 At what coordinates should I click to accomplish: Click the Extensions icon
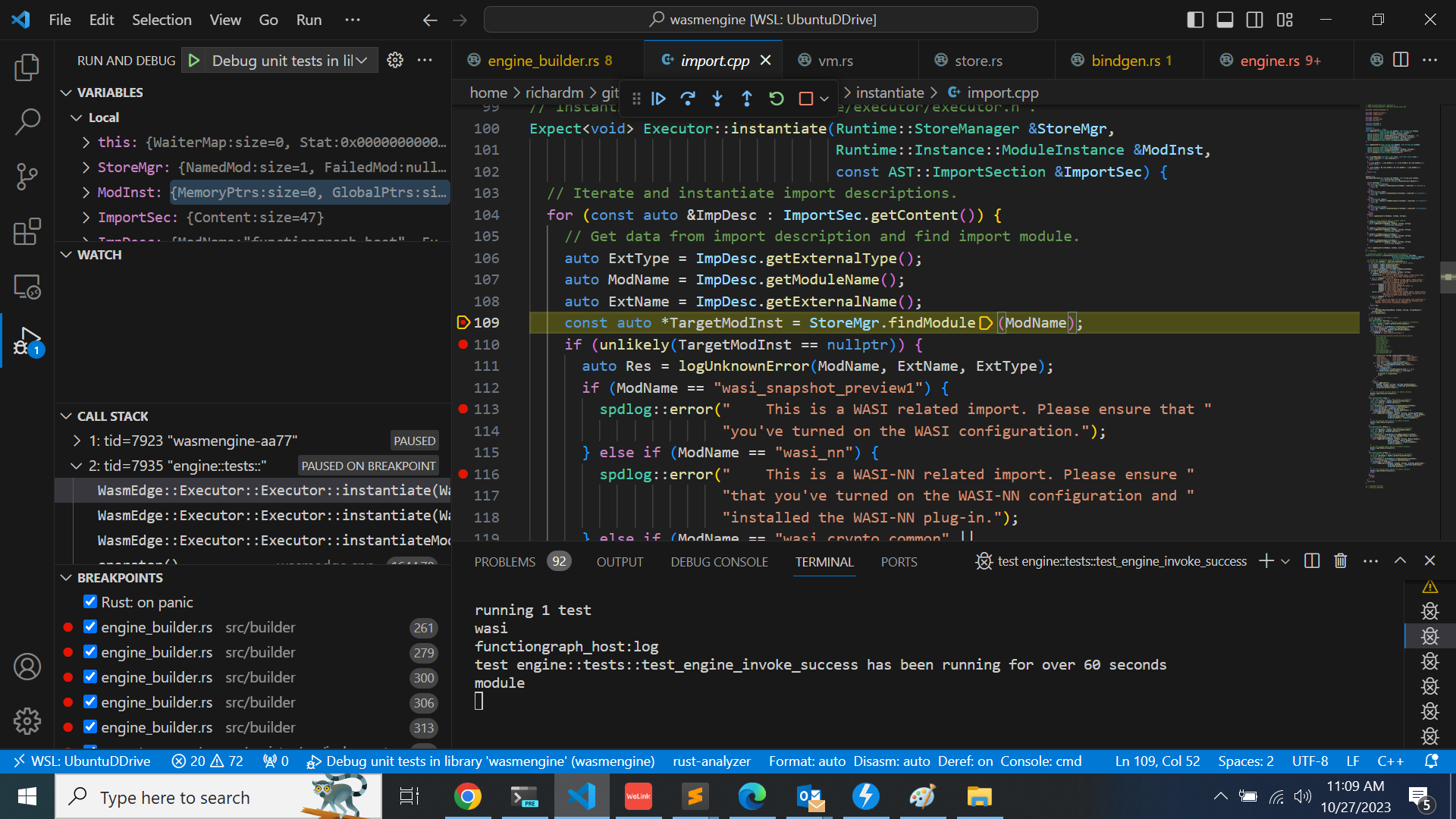(x=27, y=231)
